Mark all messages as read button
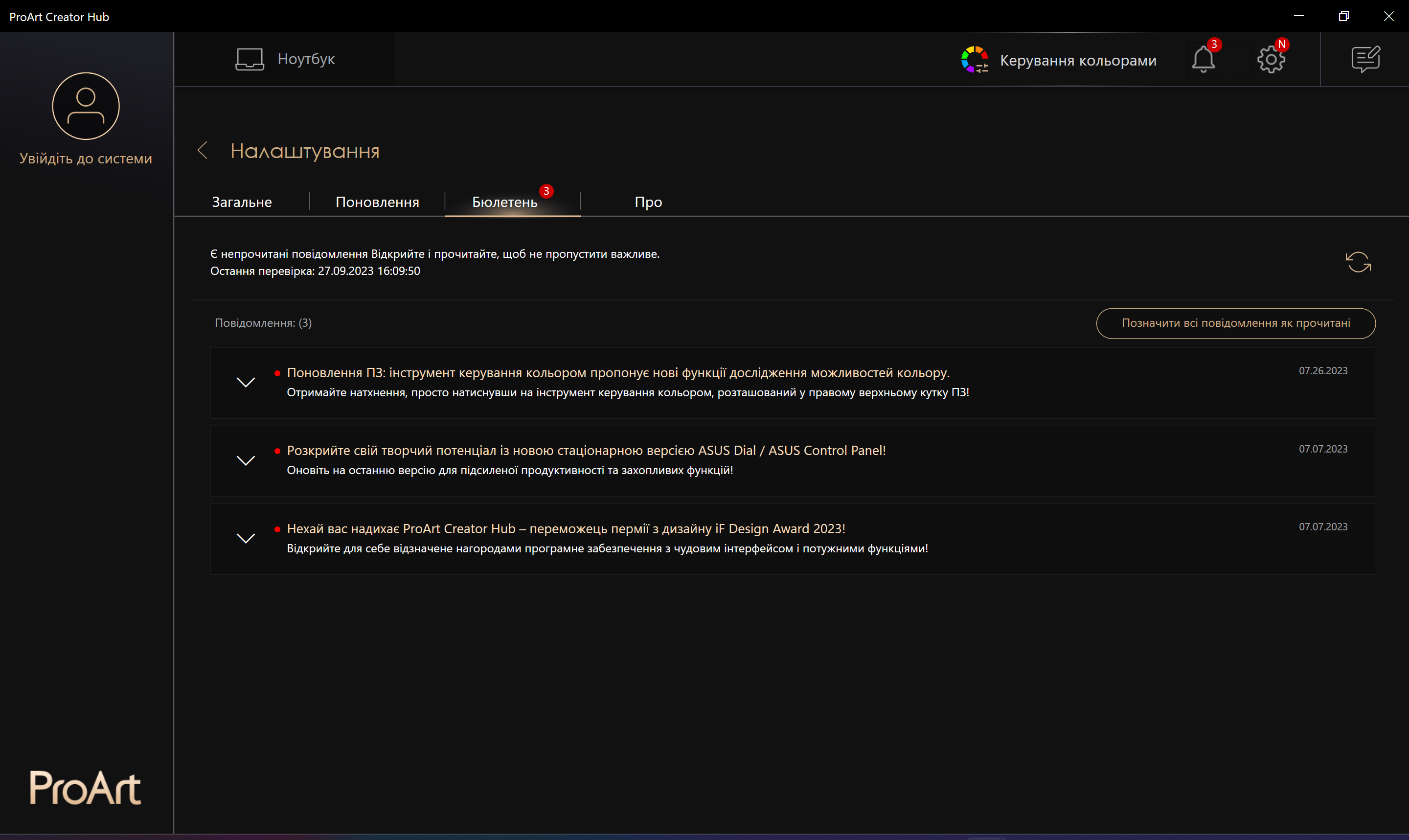This screenshot has height=840, width=1409. tap(1235, 323)
